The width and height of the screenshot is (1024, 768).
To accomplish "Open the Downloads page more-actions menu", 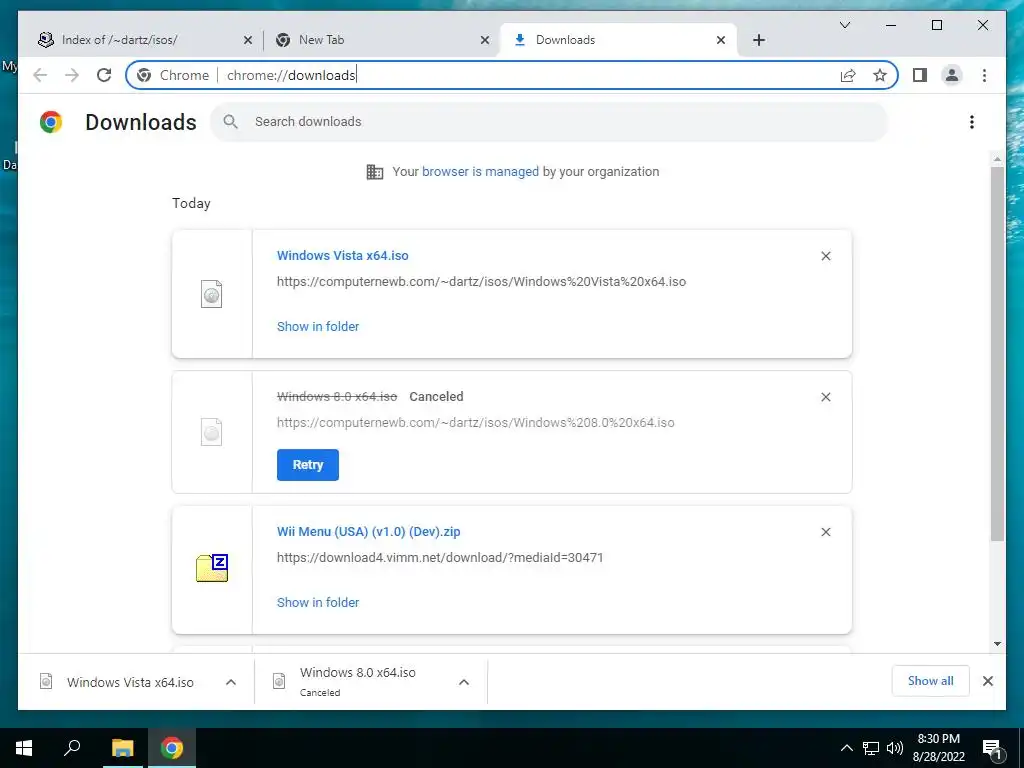I will [972, 122].
